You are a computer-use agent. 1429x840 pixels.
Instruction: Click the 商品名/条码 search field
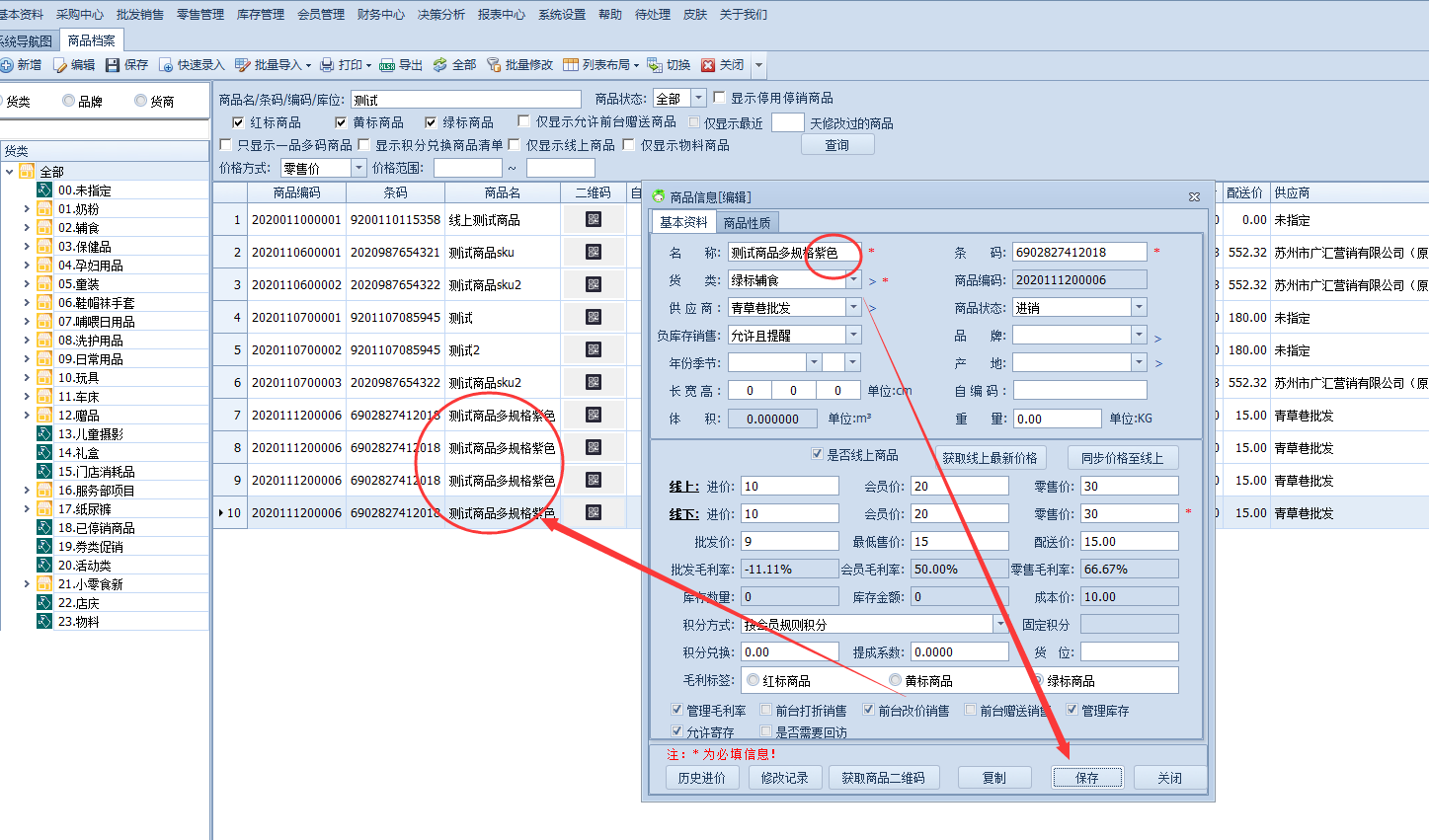[x=465, y=100]
